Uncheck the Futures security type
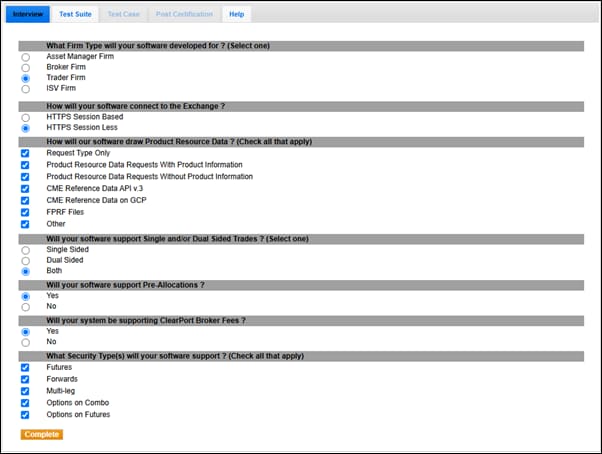The width and height of the screenshot is (602, 454). (x=25, y=367)
